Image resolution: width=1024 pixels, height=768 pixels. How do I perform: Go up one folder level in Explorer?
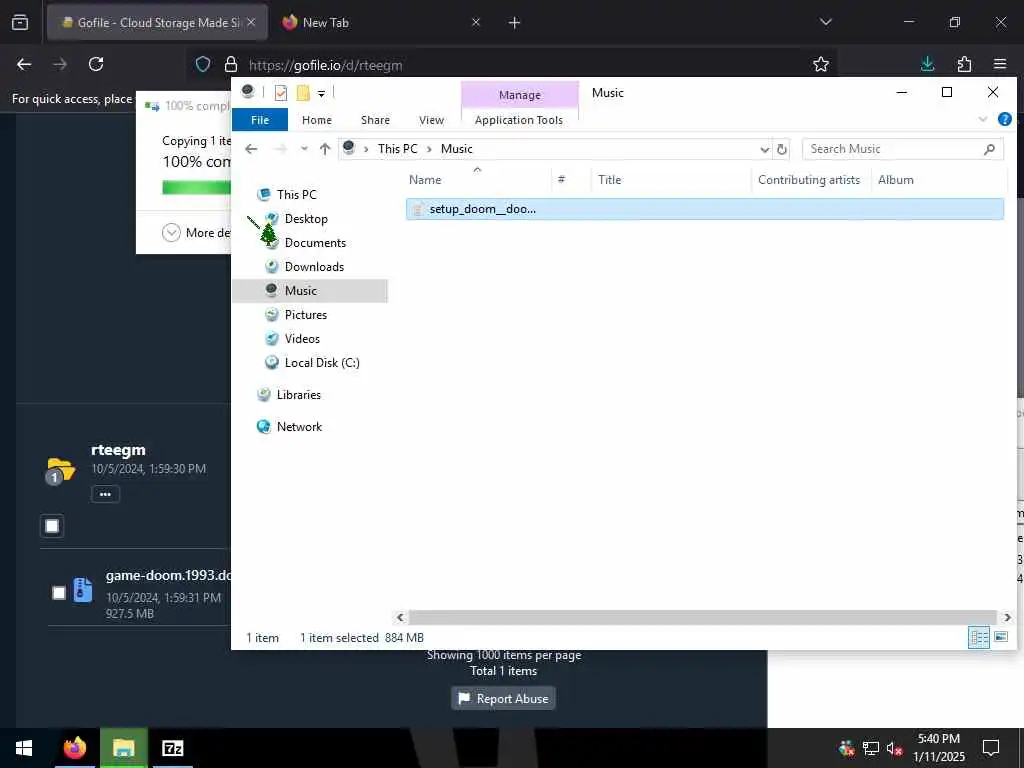tap(325, 149)
